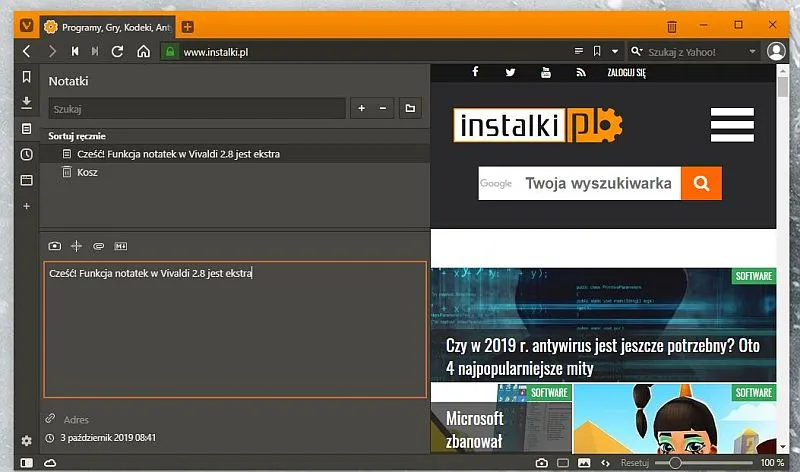Open the History panel clock icon

(27, 155)
